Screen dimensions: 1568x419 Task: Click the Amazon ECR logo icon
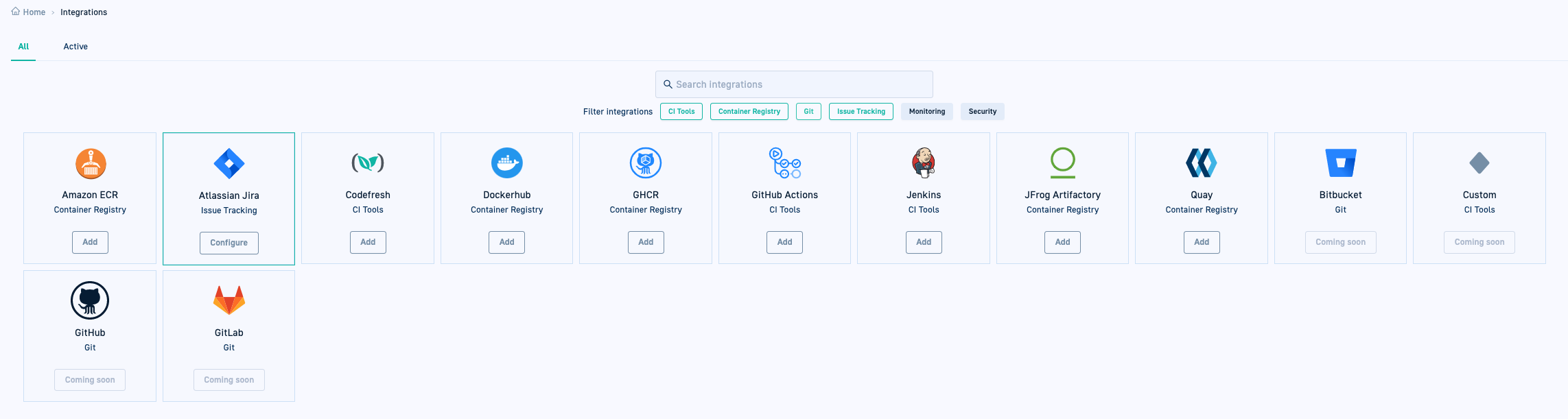coord(91,163)
